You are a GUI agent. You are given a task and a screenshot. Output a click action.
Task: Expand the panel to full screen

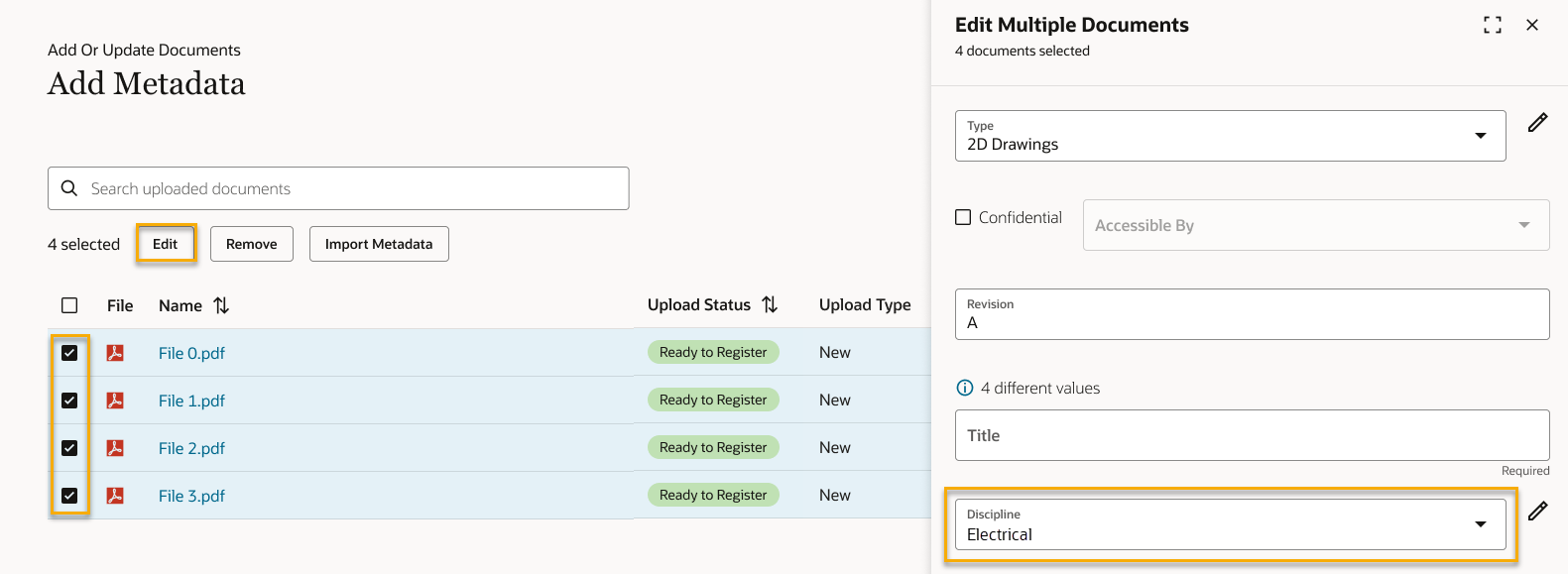[1492, 25]
